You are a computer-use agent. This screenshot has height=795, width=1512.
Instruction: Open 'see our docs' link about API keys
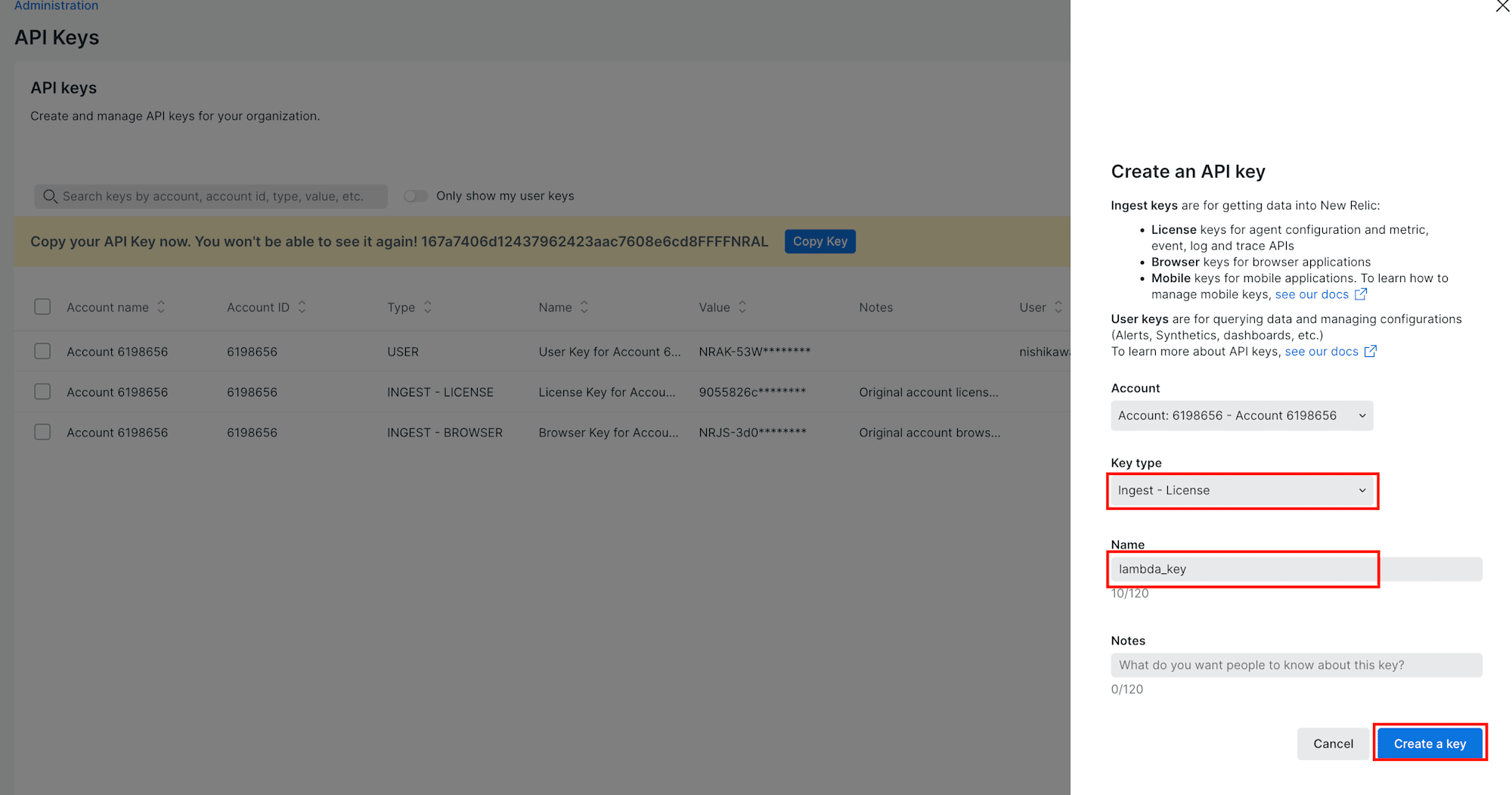1321,351
